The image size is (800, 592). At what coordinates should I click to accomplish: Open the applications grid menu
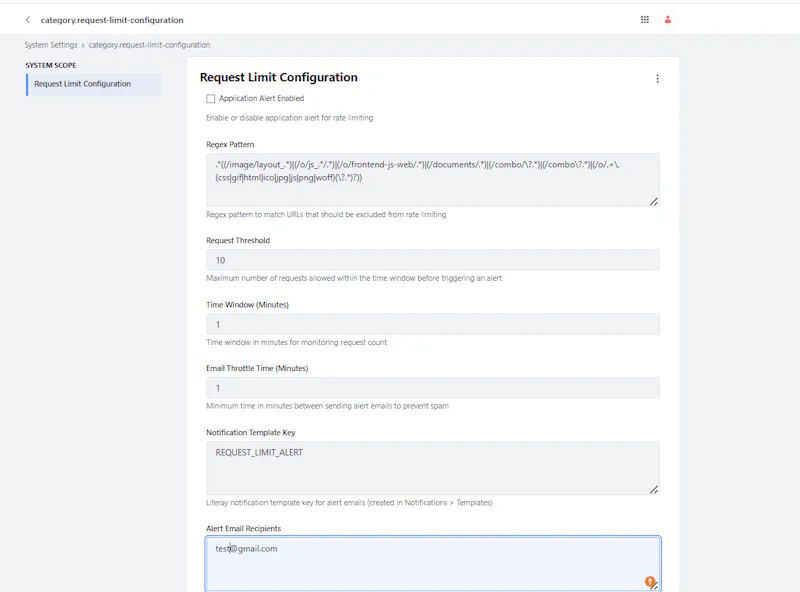pos(645,19)
